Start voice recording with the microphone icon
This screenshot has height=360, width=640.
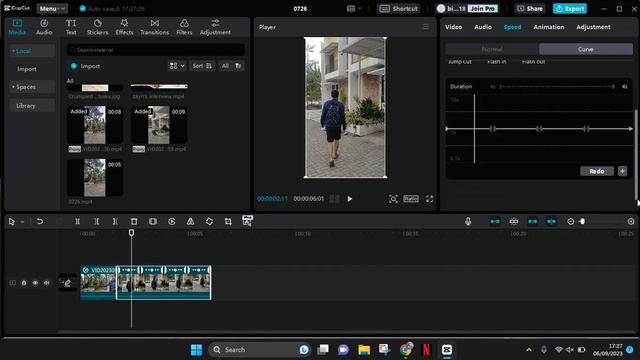coord(468,221)
